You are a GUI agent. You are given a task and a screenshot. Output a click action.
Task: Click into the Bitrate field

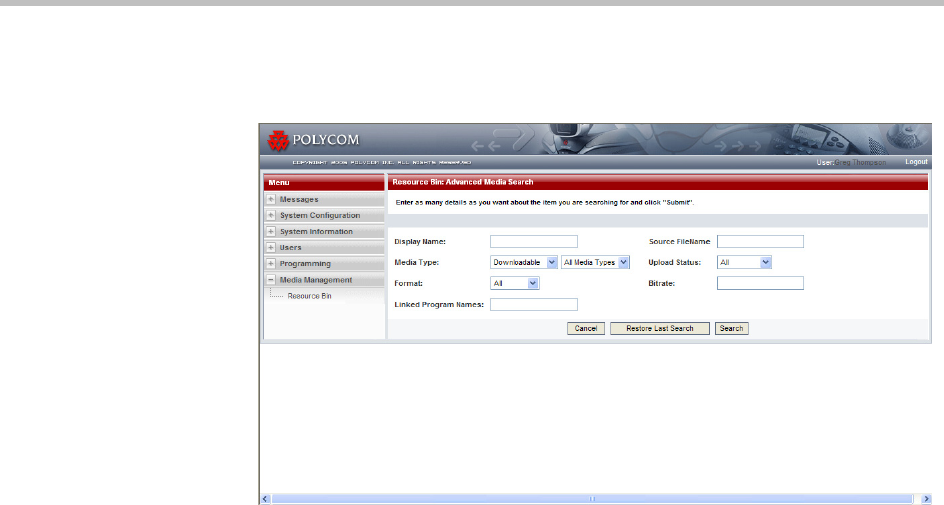pos(760,283)
